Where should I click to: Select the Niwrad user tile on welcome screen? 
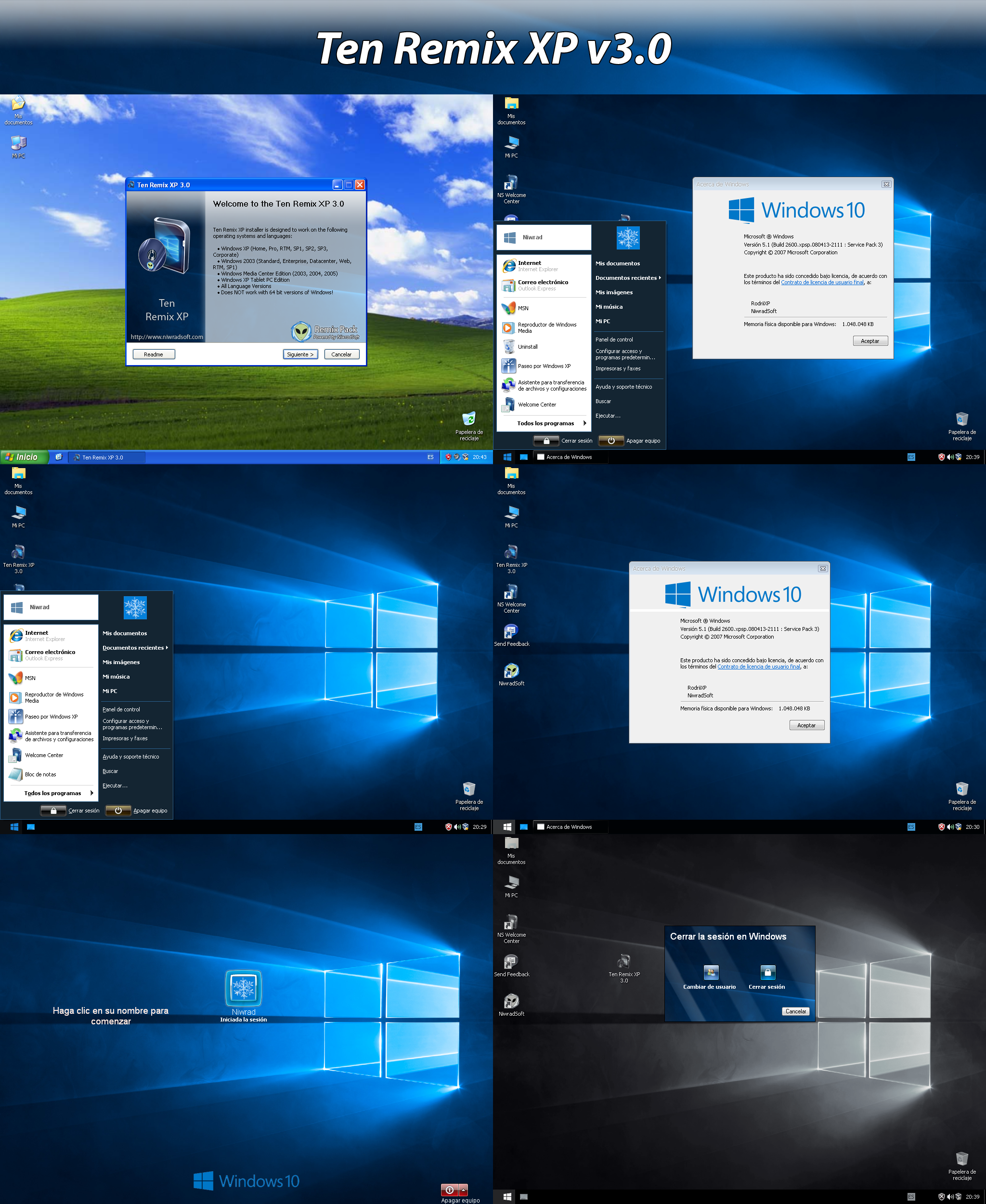[x=243, y=989]
